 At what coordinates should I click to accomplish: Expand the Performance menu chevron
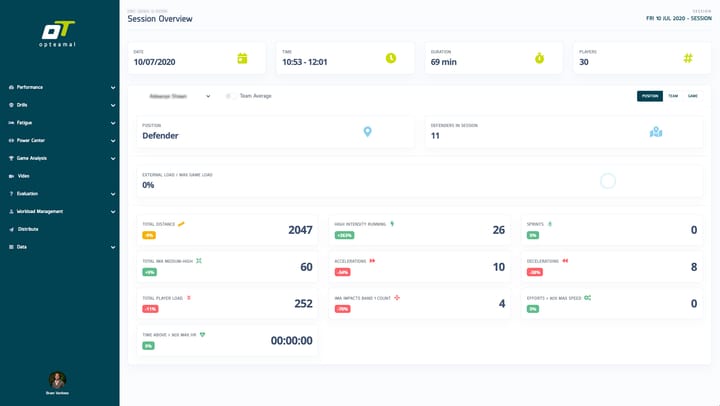click(x=113, y=88)
